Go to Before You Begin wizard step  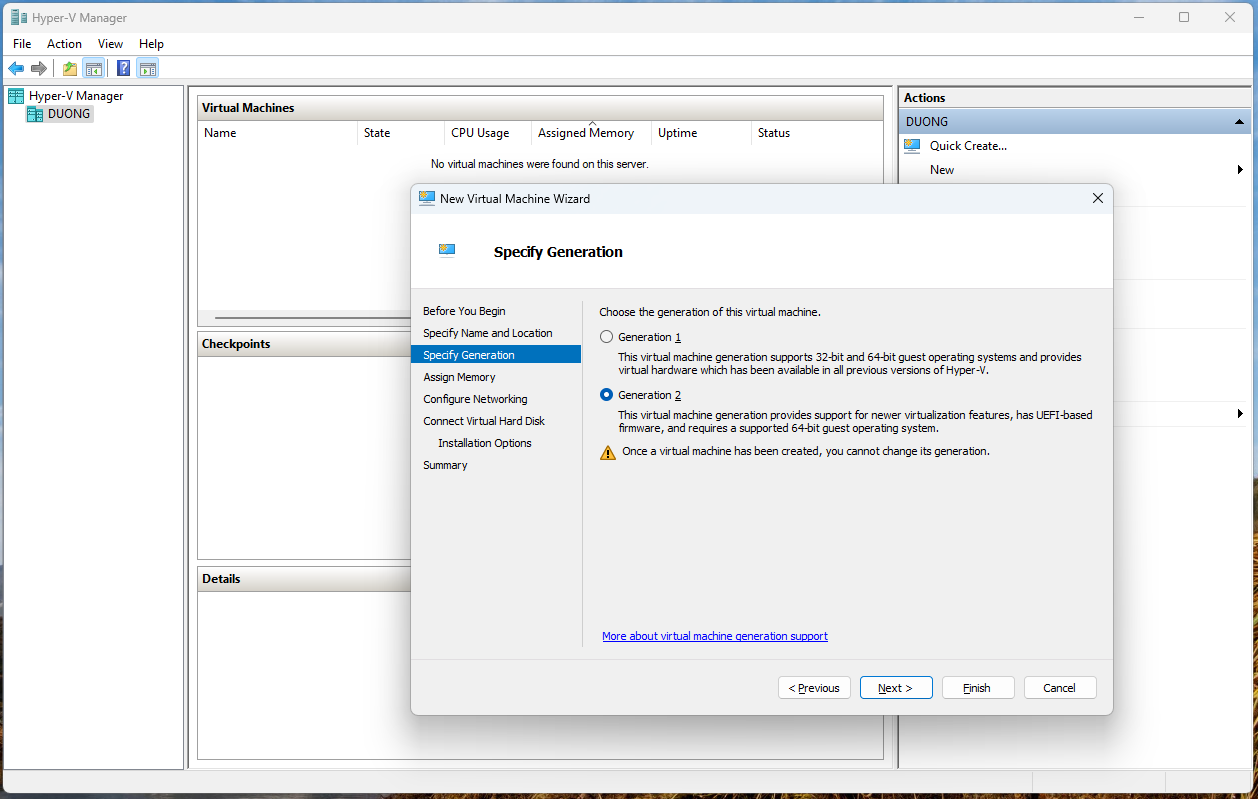coord(464,311)
